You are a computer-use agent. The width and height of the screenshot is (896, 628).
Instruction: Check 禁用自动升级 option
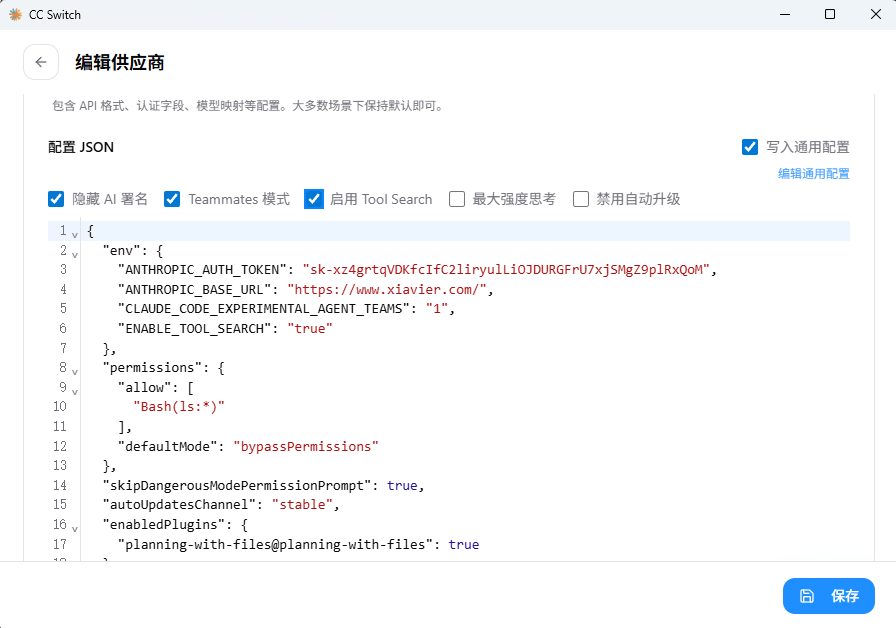pos(581,199)
